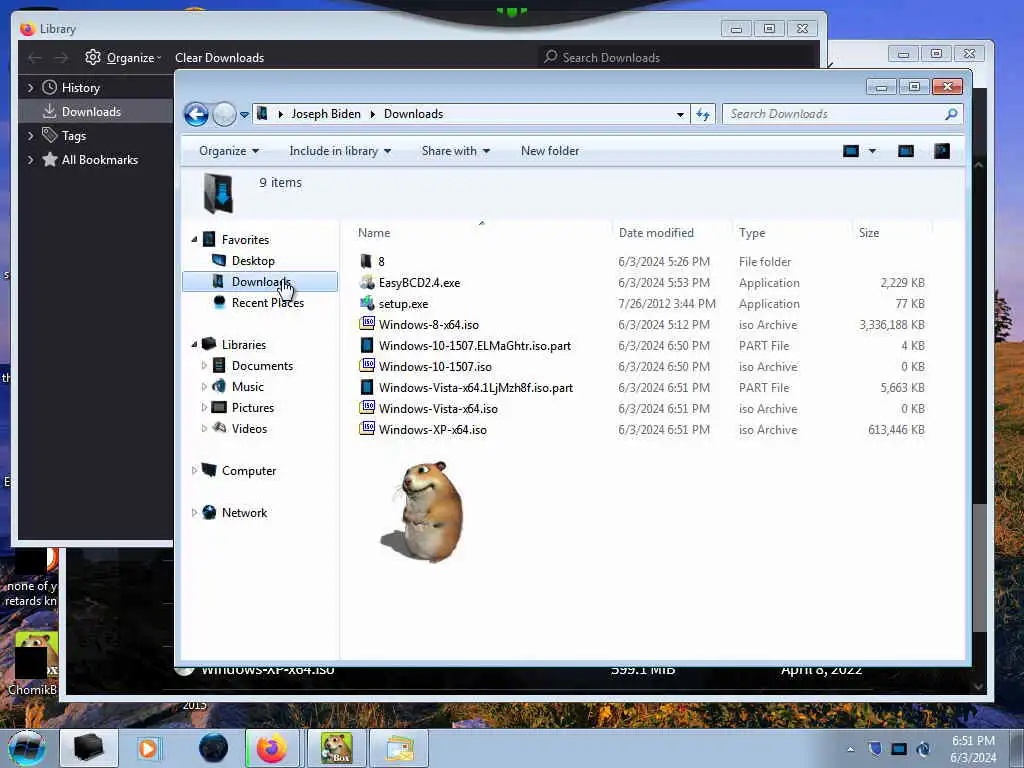
Task: Click the Type column header
Action: tap(792, 232)
